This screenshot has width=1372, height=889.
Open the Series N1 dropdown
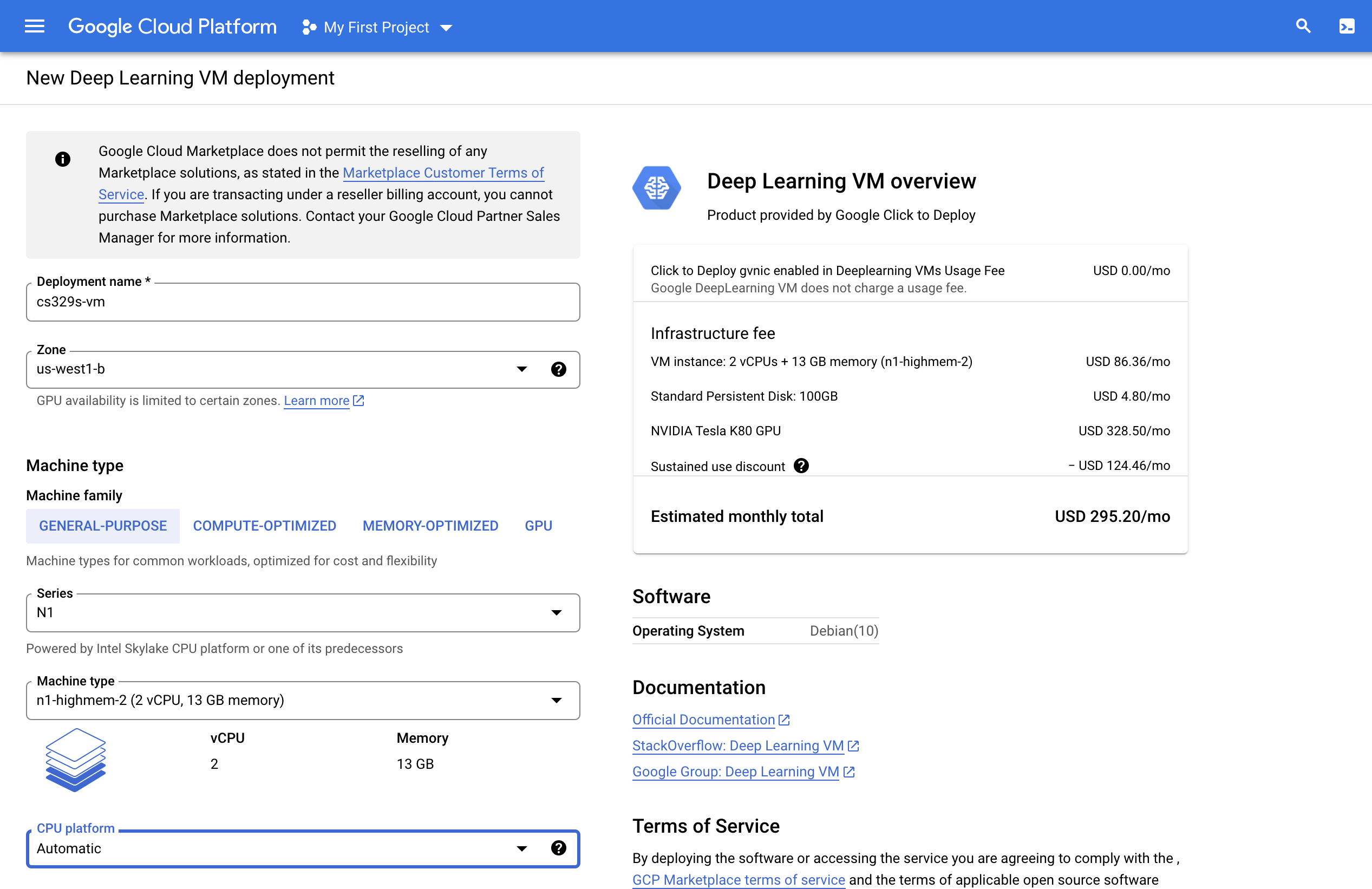(x=556, y=613)
